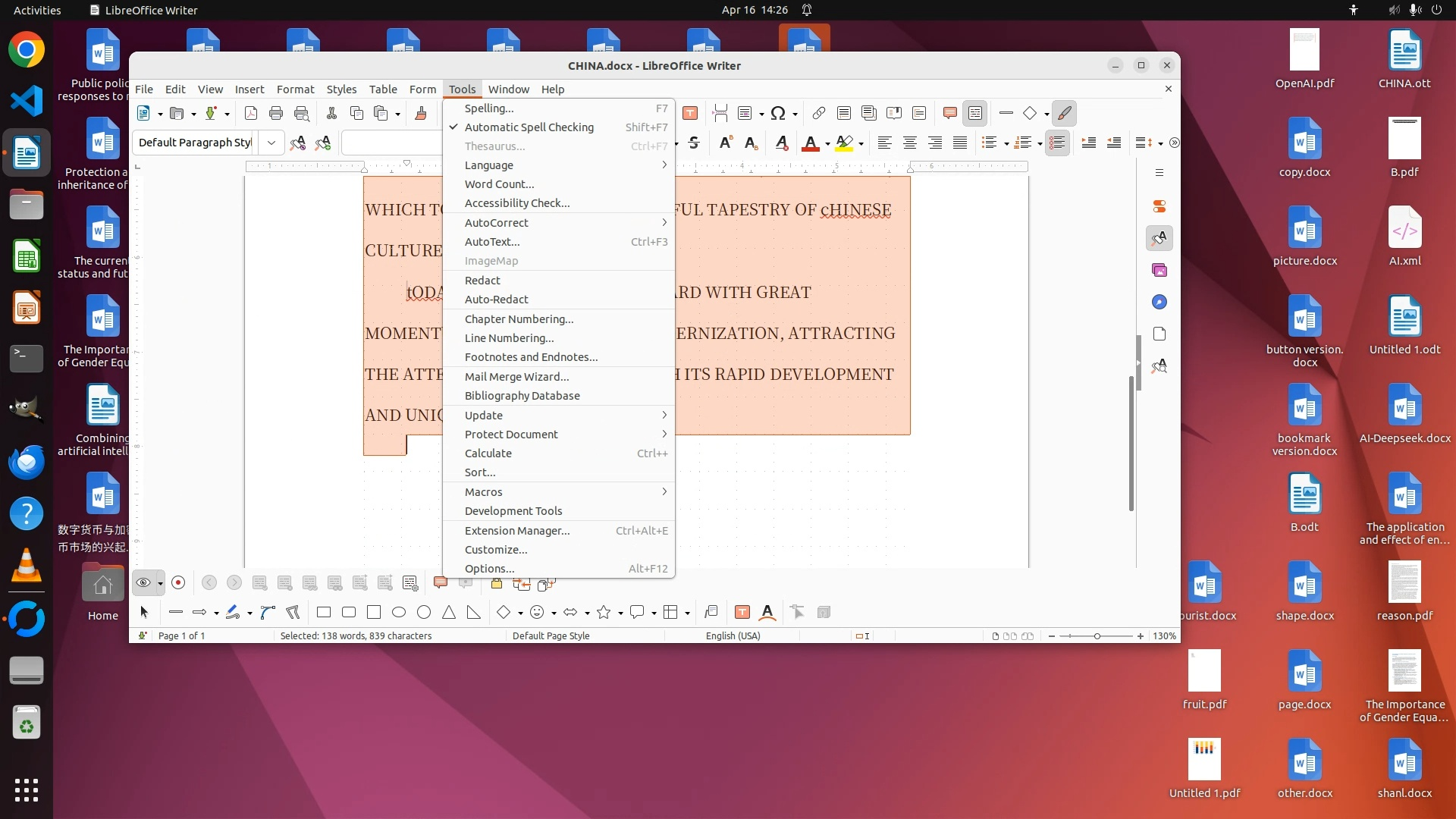
Task: Open the Format menu
Action: pyautogui.click(x=294, y=89)
